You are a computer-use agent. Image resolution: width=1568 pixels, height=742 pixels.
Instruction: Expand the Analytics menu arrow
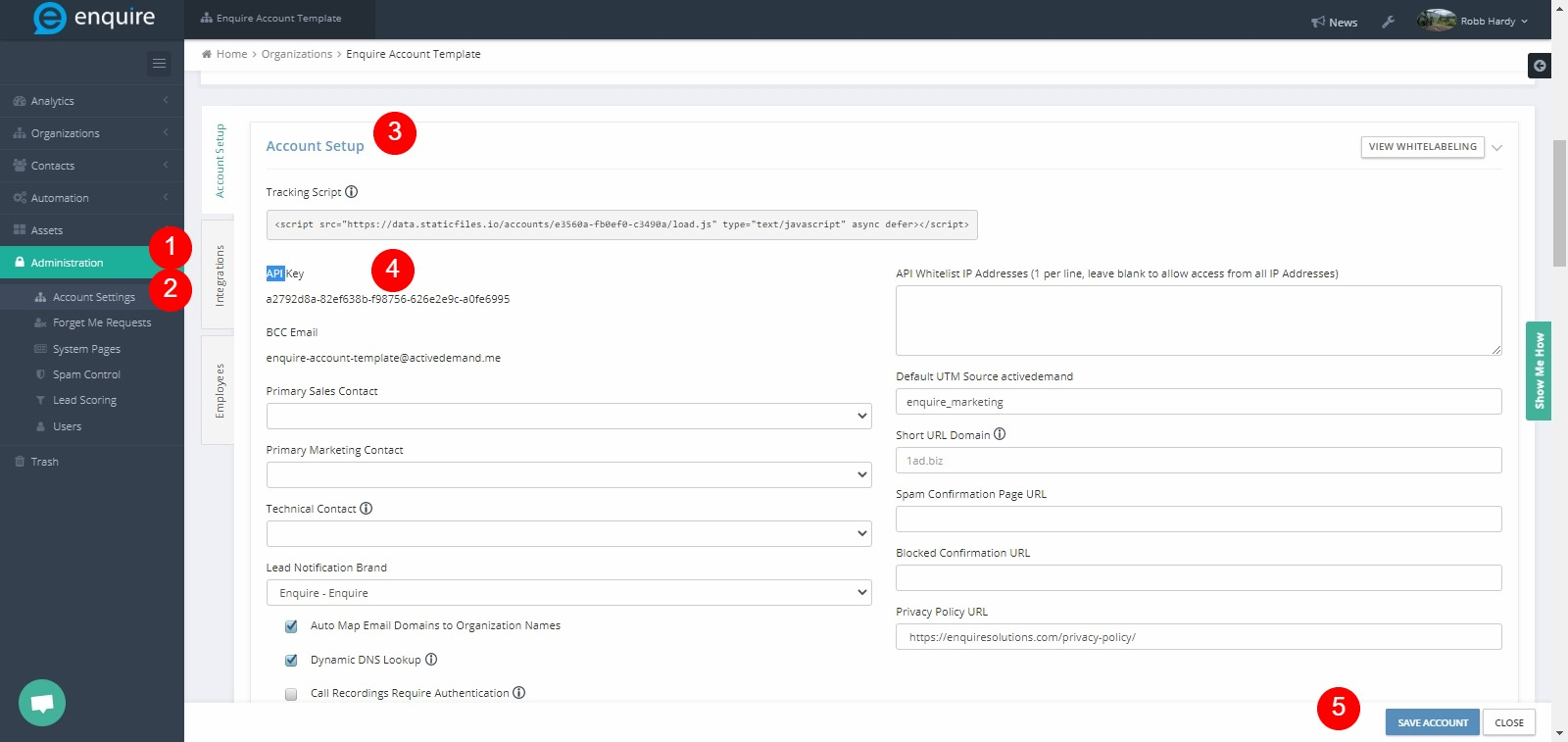point(166,100)
